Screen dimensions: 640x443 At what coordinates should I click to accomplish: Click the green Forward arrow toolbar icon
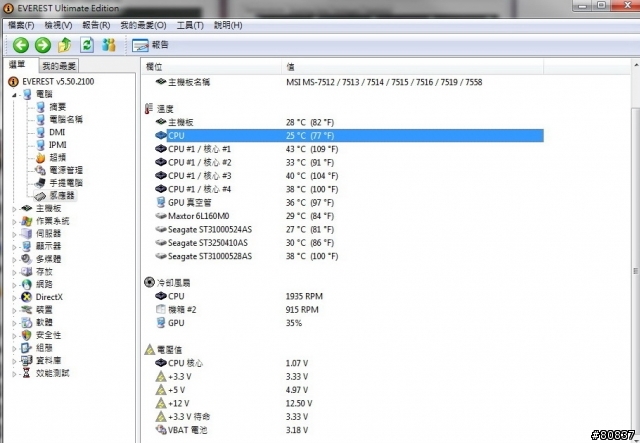[42, 45]
